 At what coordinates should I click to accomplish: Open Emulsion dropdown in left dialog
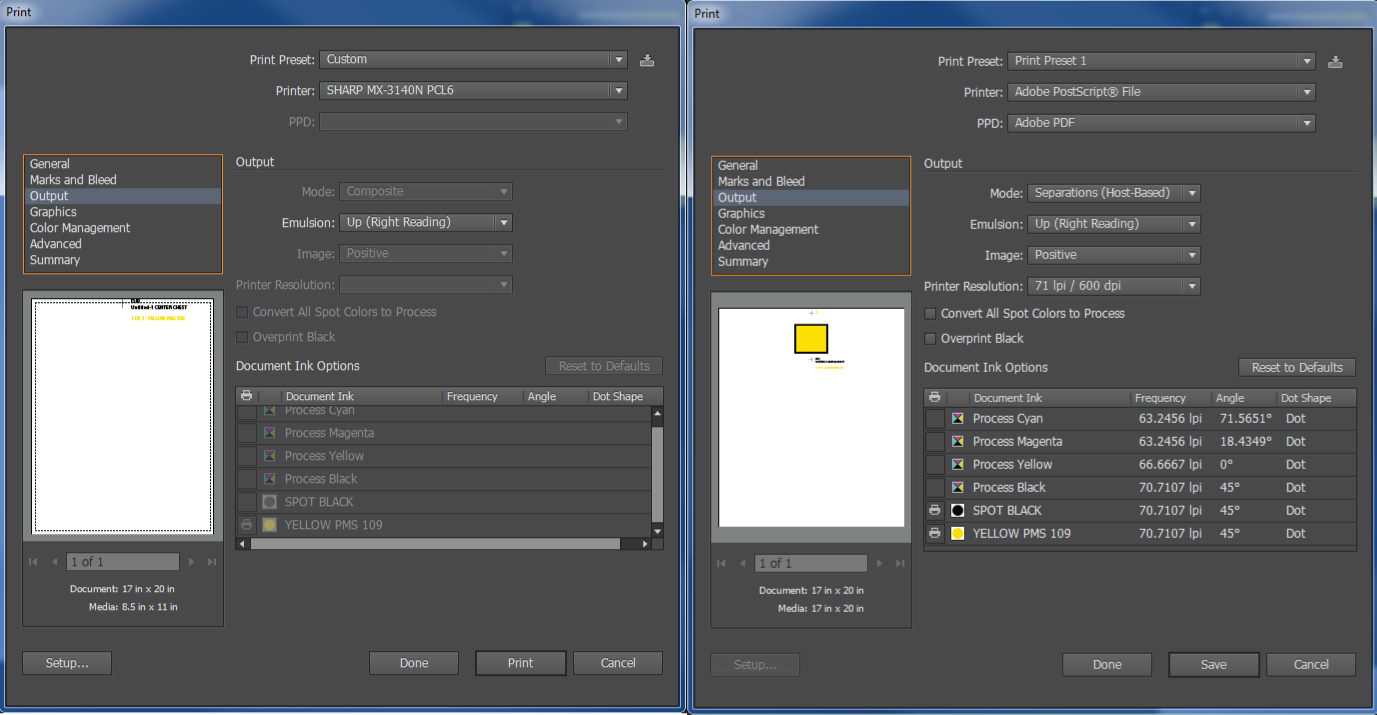coord(426,222)
